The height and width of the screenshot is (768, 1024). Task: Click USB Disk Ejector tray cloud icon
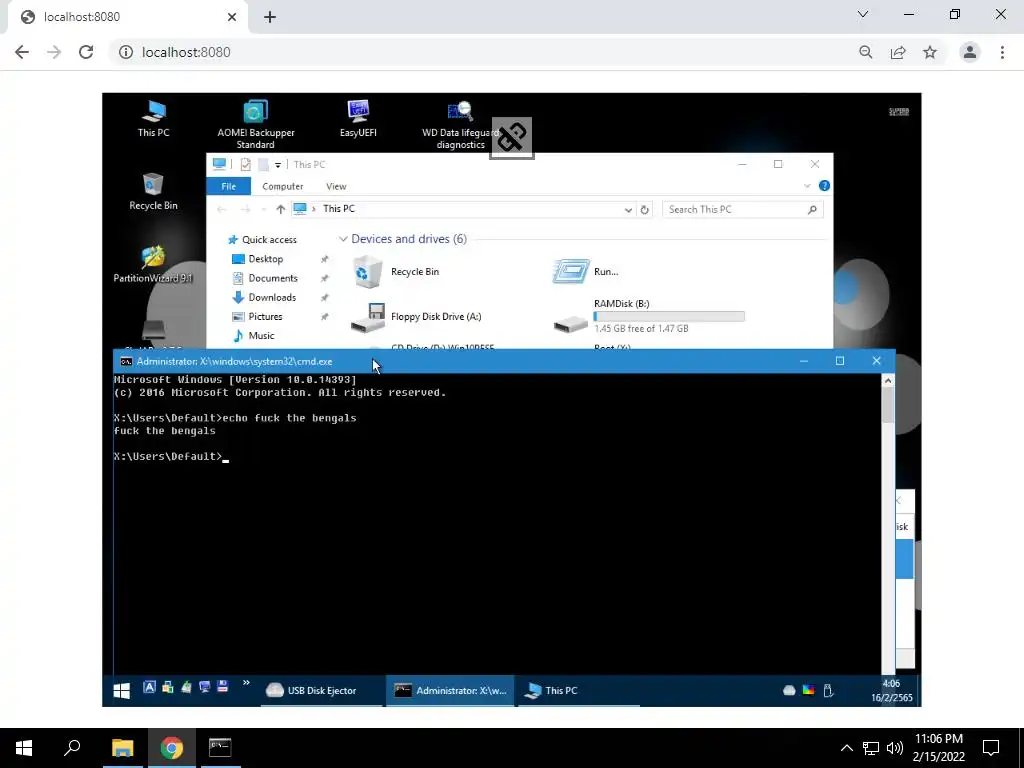tap(789, 690)
